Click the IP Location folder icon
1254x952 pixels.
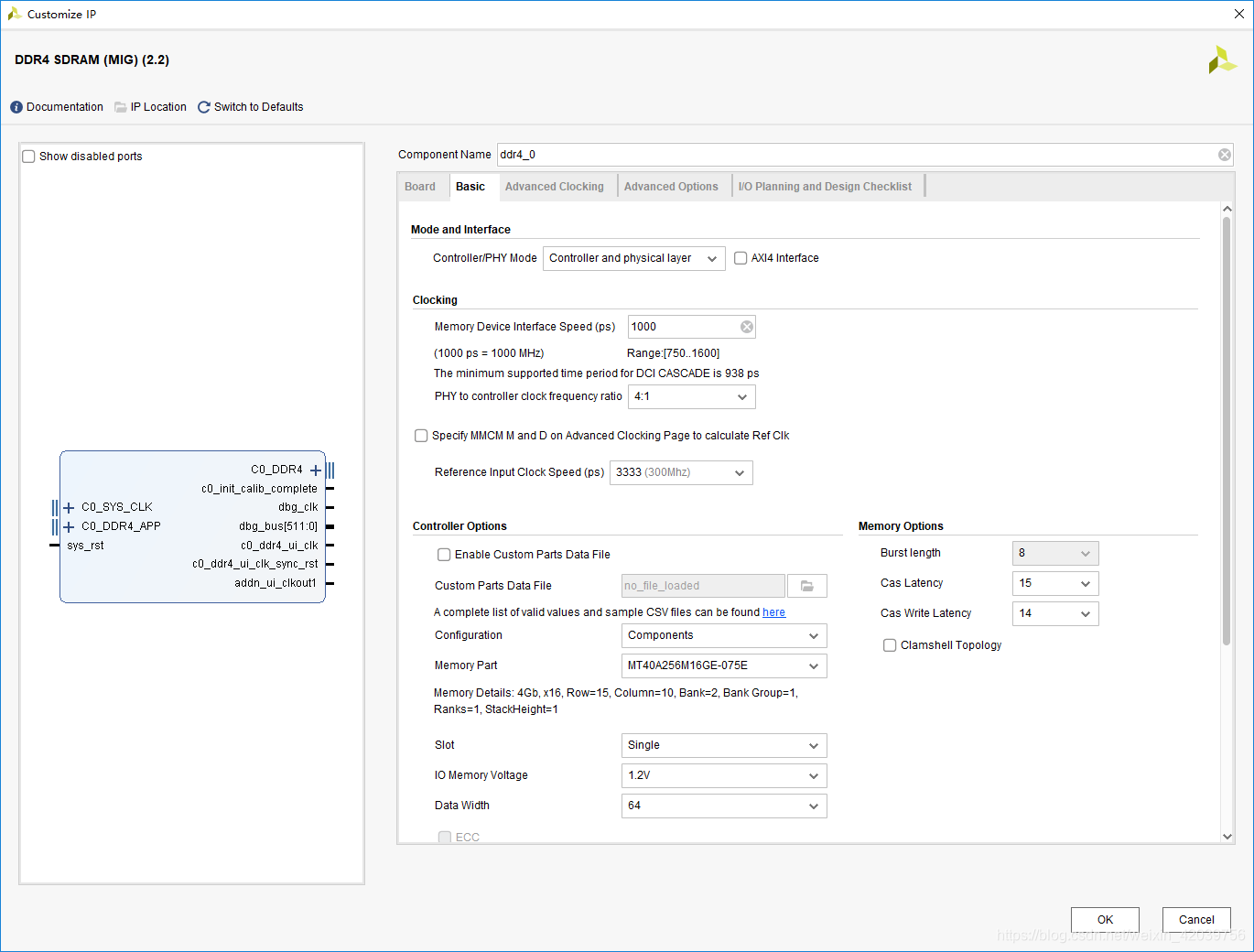[121, 107]
